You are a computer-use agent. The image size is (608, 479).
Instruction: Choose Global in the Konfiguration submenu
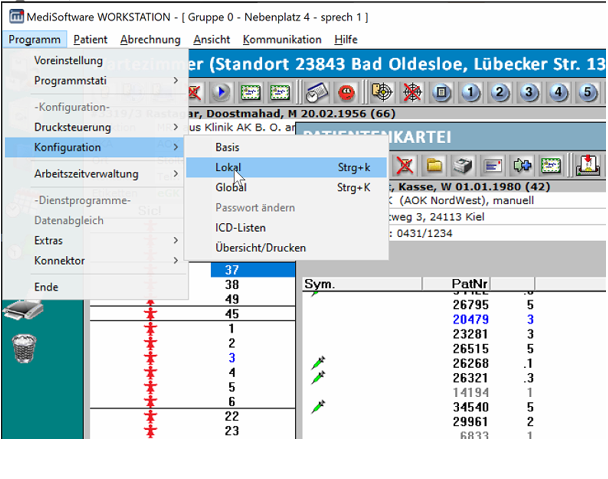(x=286, y=187)
